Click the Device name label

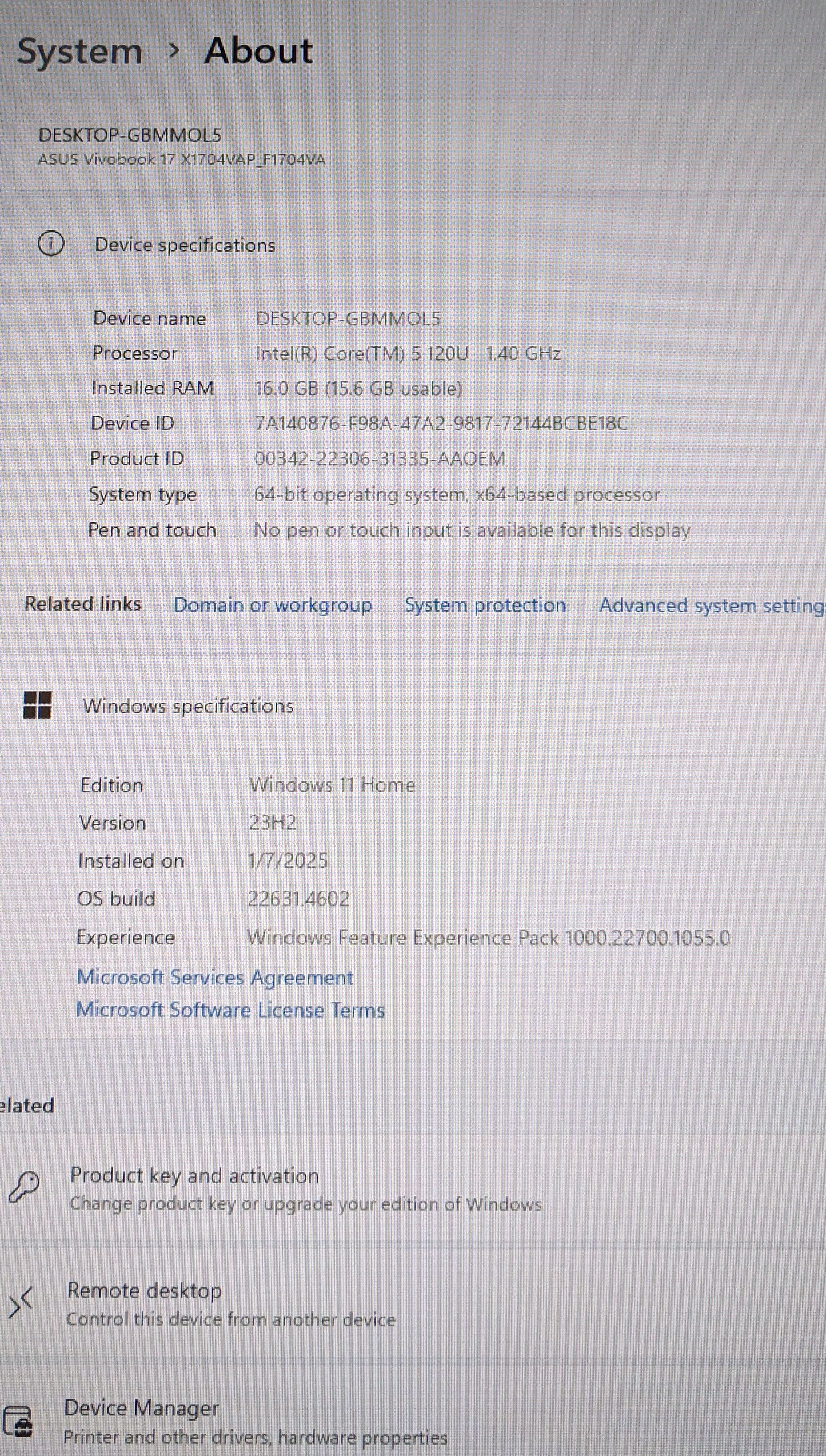pos(150,318)
